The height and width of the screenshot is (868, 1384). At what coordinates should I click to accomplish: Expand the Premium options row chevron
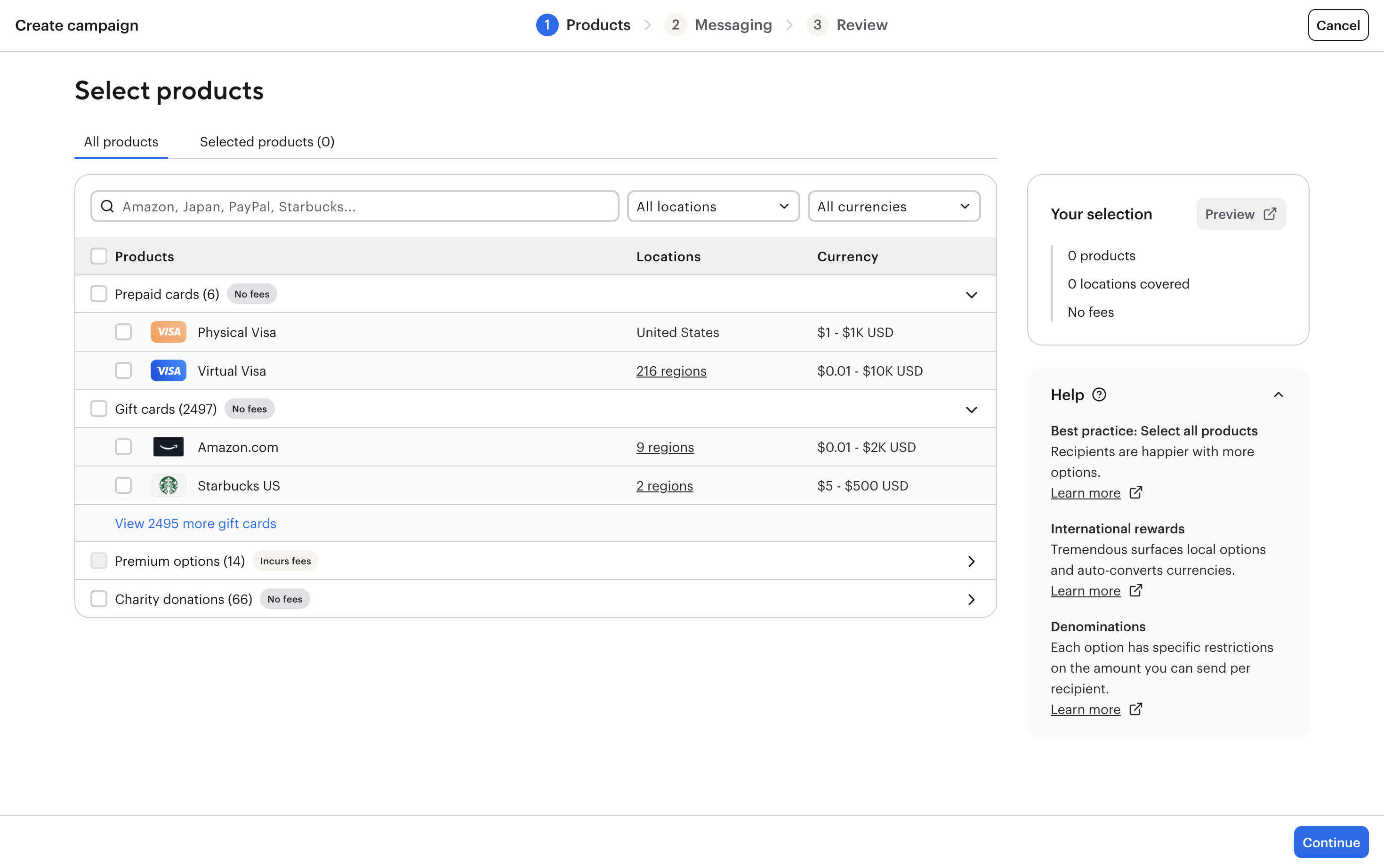pyautogui.click(x=971, y=561)
